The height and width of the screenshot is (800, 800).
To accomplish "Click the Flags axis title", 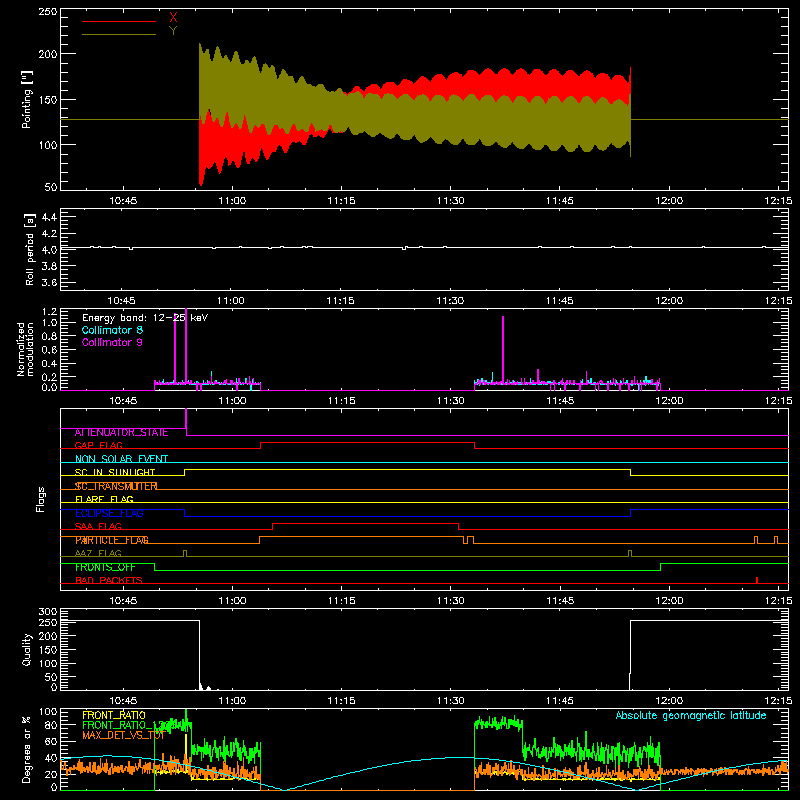I will click(40, 499).
